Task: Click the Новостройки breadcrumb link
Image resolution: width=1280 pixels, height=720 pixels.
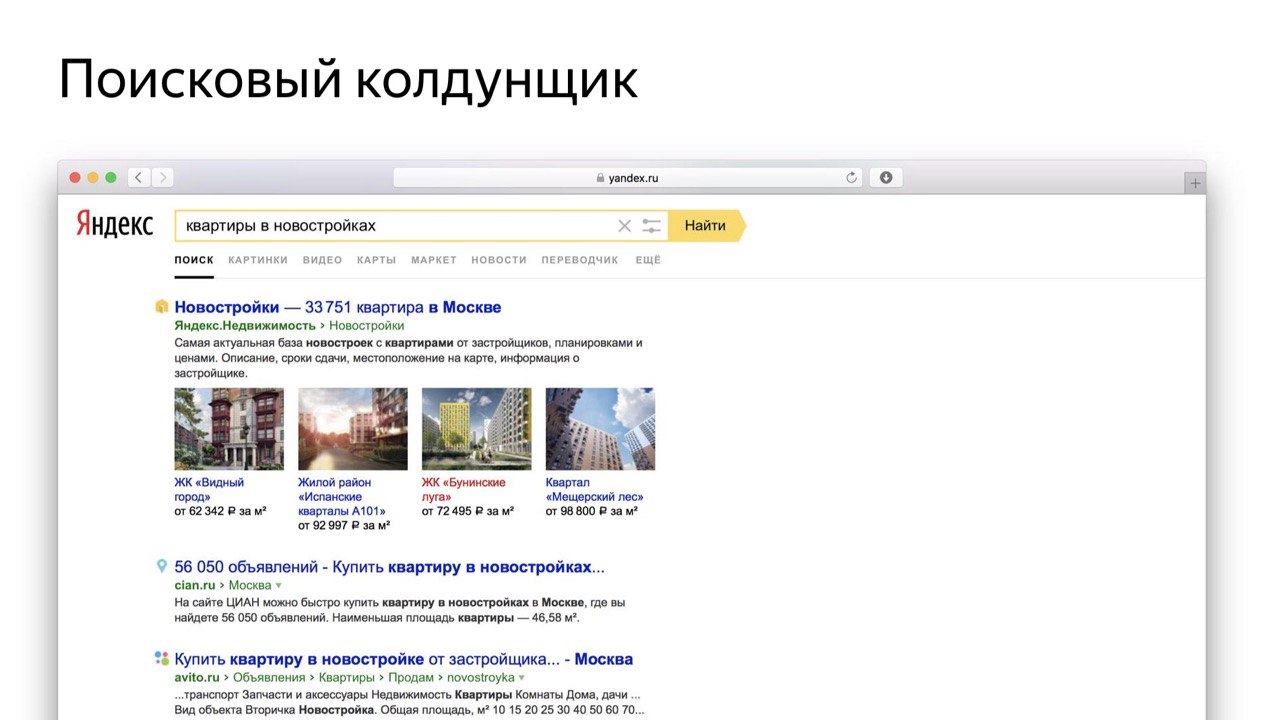Action: (367, 326)
